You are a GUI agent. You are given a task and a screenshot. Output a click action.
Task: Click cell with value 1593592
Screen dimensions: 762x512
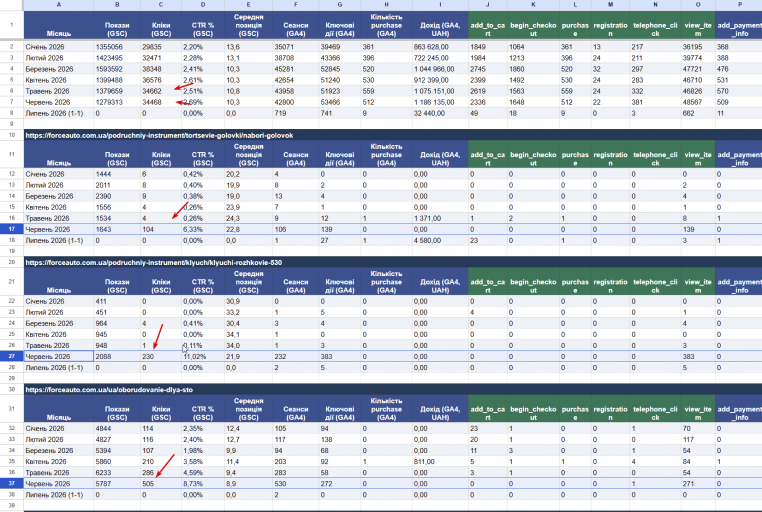[x=117, y=69]
